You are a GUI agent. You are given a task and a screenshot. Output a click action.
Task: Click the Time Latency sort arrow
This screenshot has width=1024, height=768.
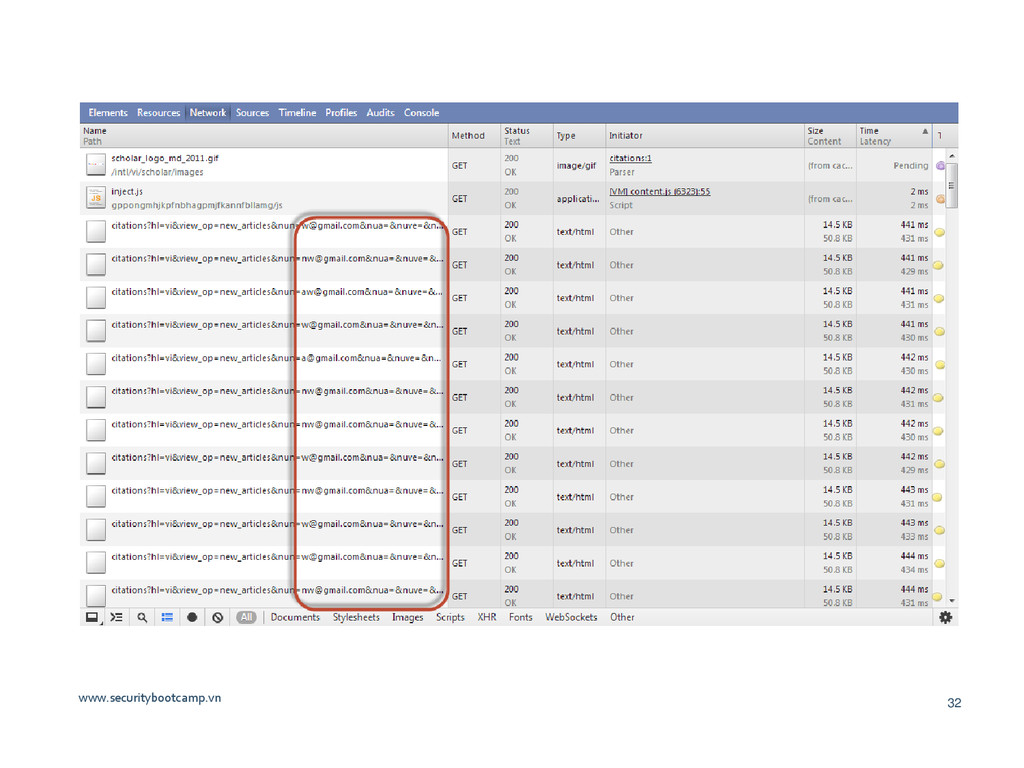[925, 131]
